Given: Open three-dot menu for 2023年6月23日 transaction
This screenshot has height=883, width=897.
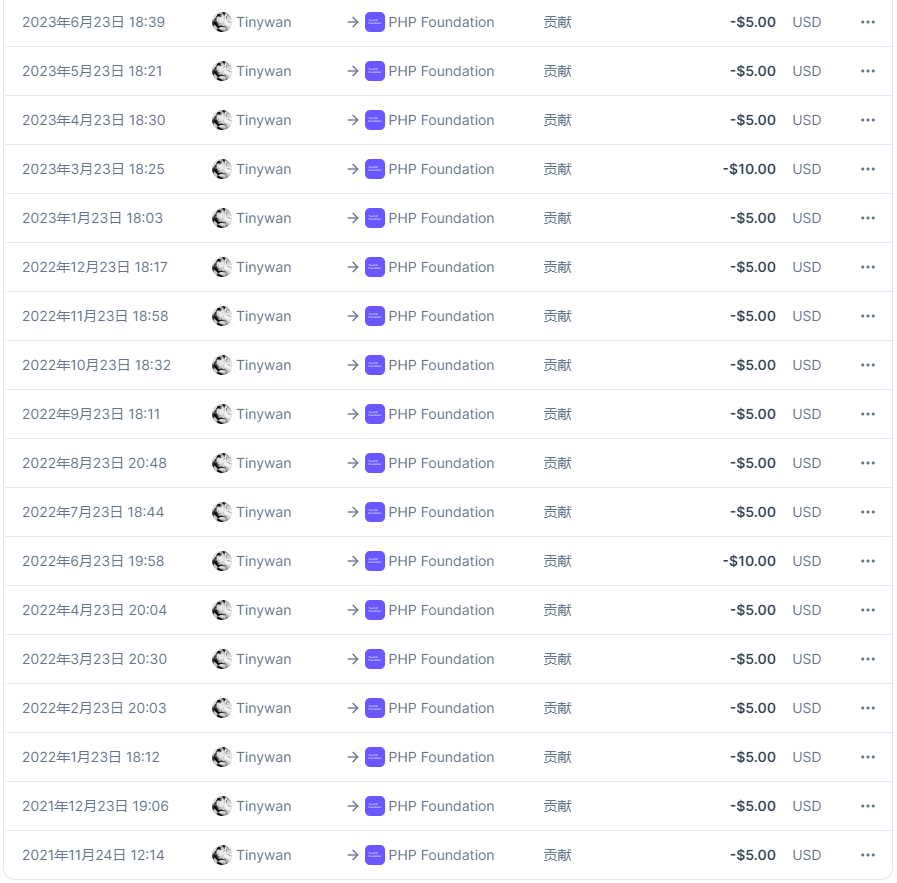Looking at the screenshot, I should point(867,22).
